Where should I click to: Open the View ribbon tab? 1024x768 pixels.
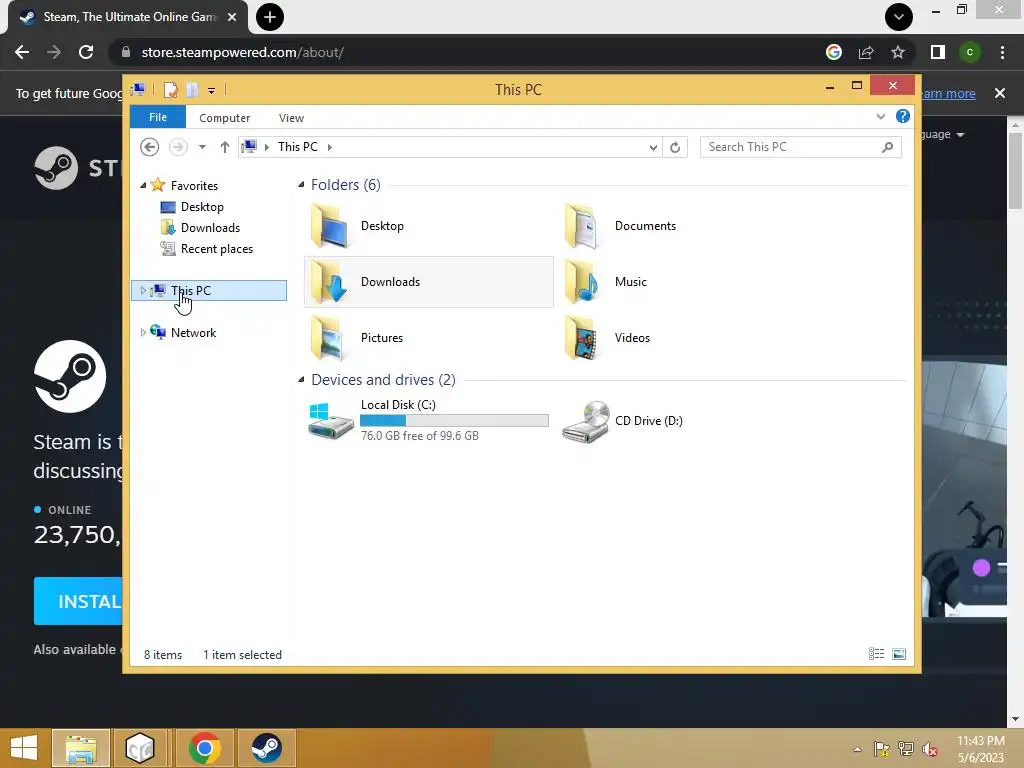(291, 118)
